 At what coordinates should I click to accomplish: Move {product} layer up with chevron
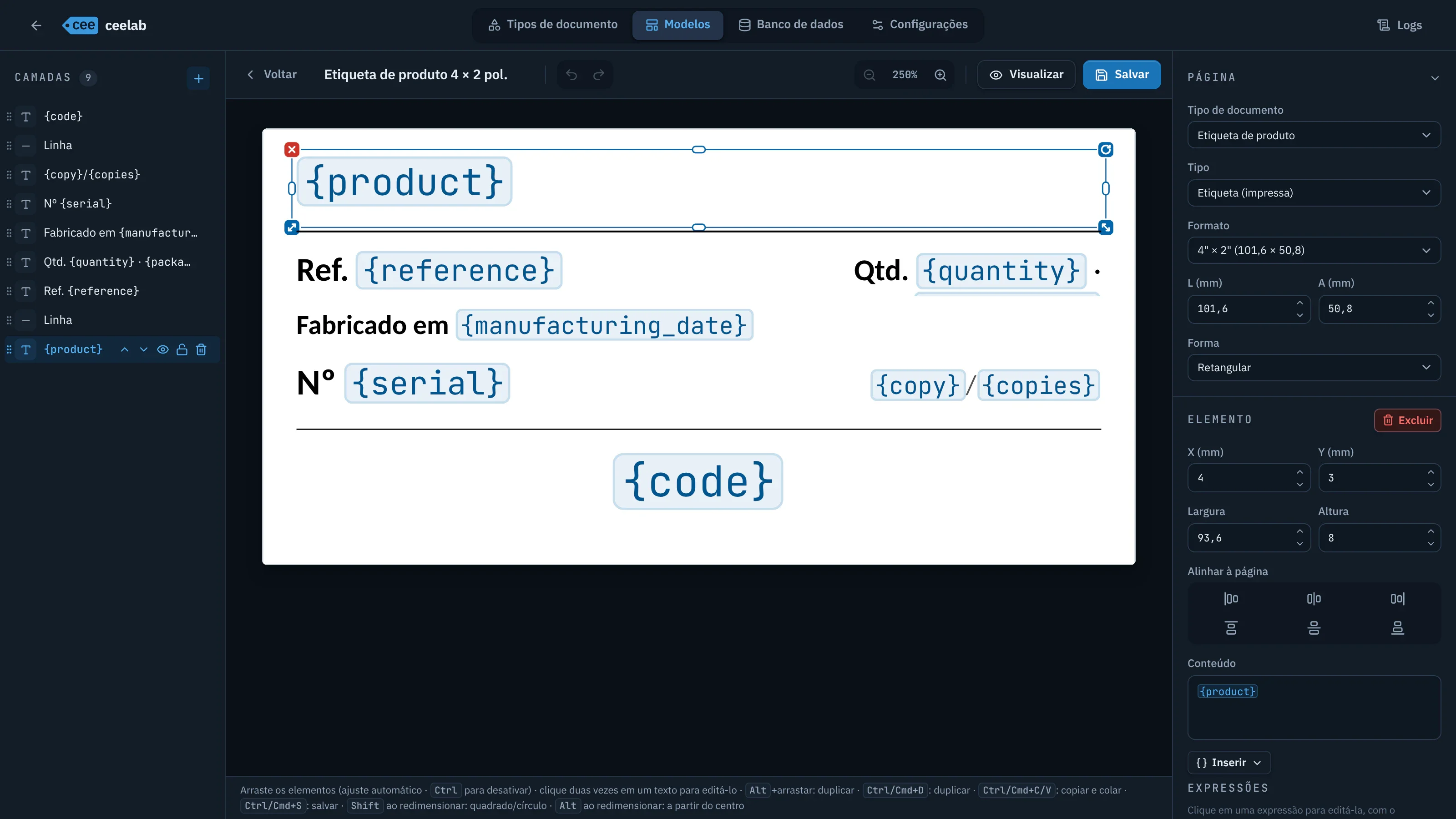[x=124, y=349]
